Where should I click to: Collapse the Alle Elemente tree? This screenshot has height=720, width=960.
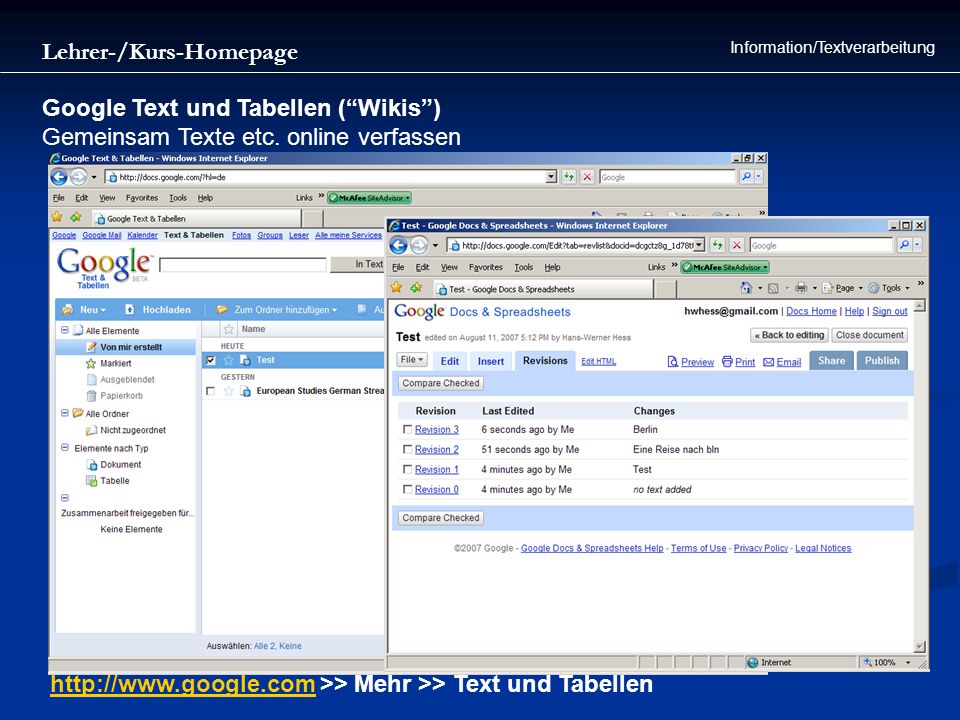click(x=65, y=330)
